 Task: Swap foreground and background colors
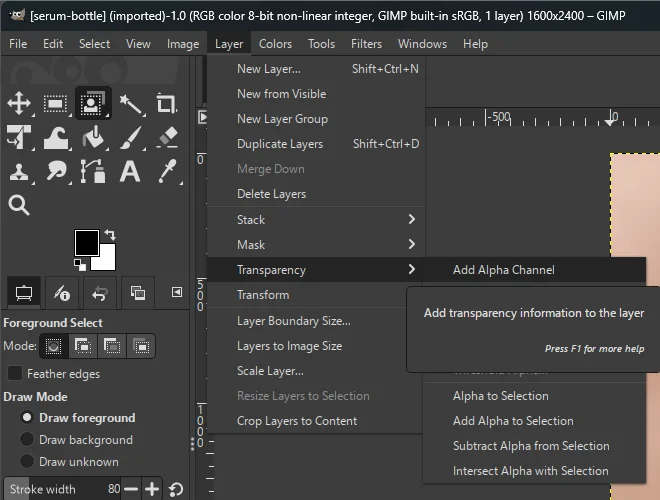[110, 234]
